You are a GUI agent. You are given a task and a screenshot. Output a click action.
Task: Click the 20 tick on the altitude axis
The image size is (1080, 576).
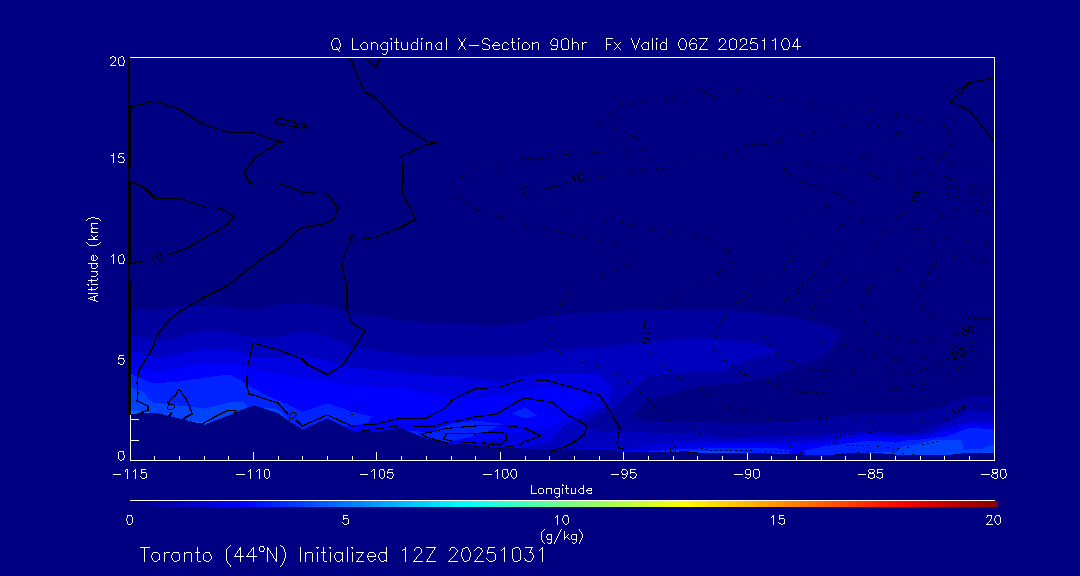tap(117, 61)
